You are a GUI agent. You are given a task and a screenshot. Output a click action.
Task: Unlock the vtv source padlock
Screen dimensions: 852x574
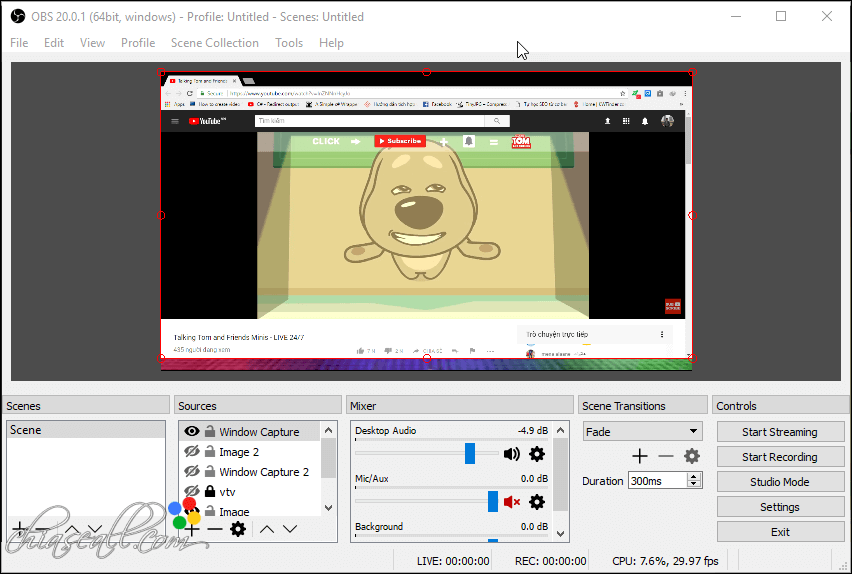[x=210, y=491]
